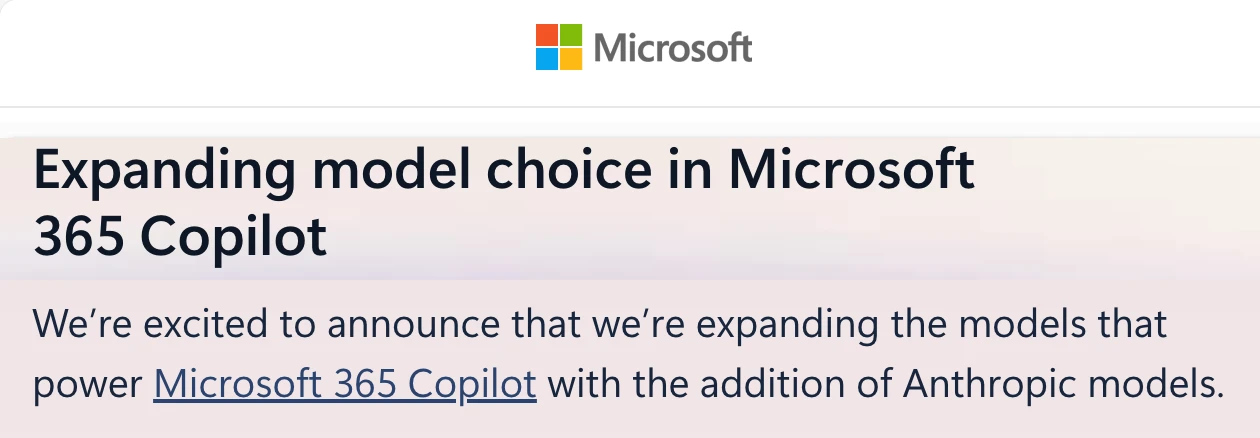Click the Microsoft four-square logo icon
This screenshot has height=438, width=1260.
[558, 47]
